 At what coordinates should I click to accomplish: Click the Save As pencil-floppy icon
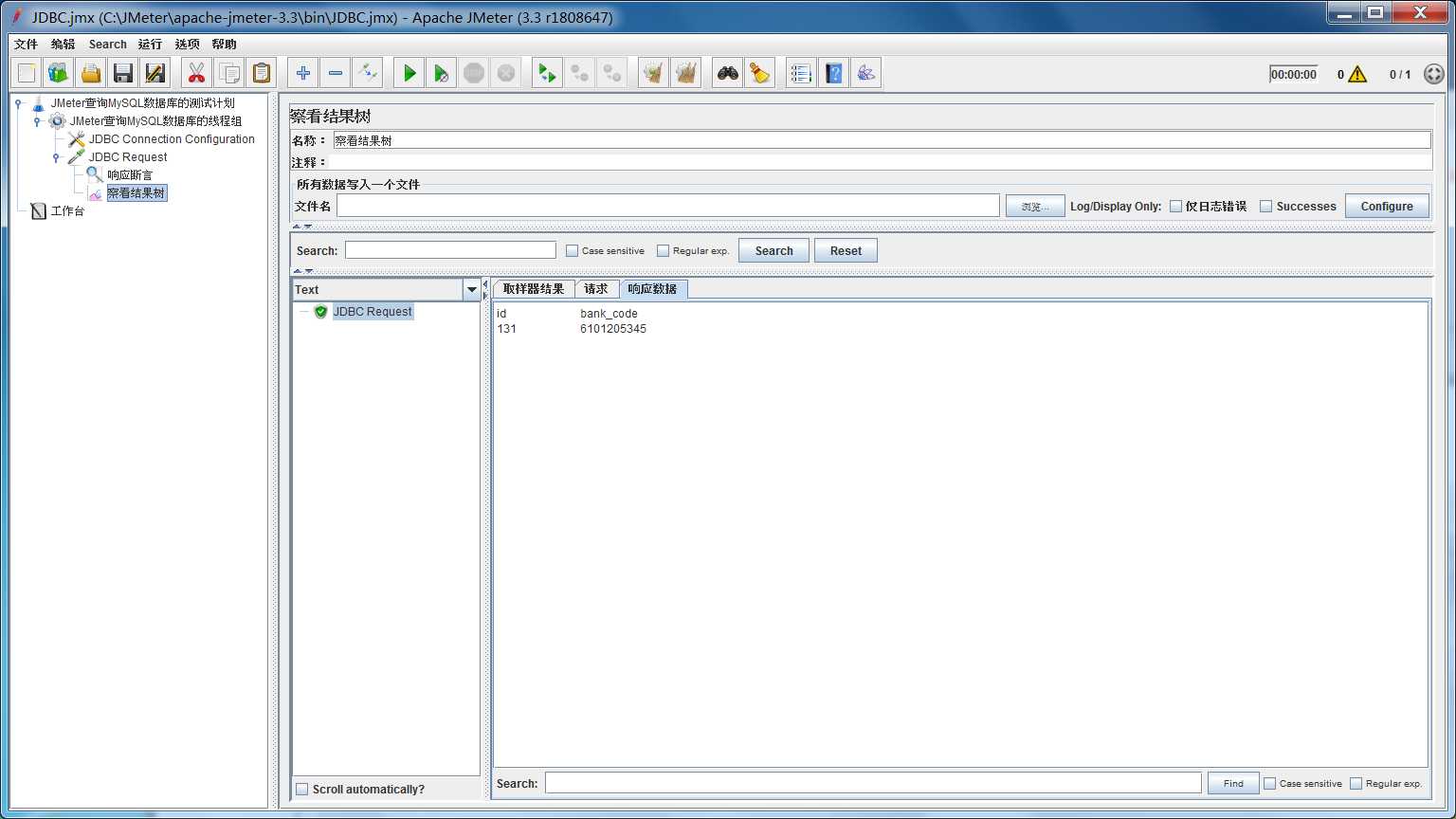155,73
